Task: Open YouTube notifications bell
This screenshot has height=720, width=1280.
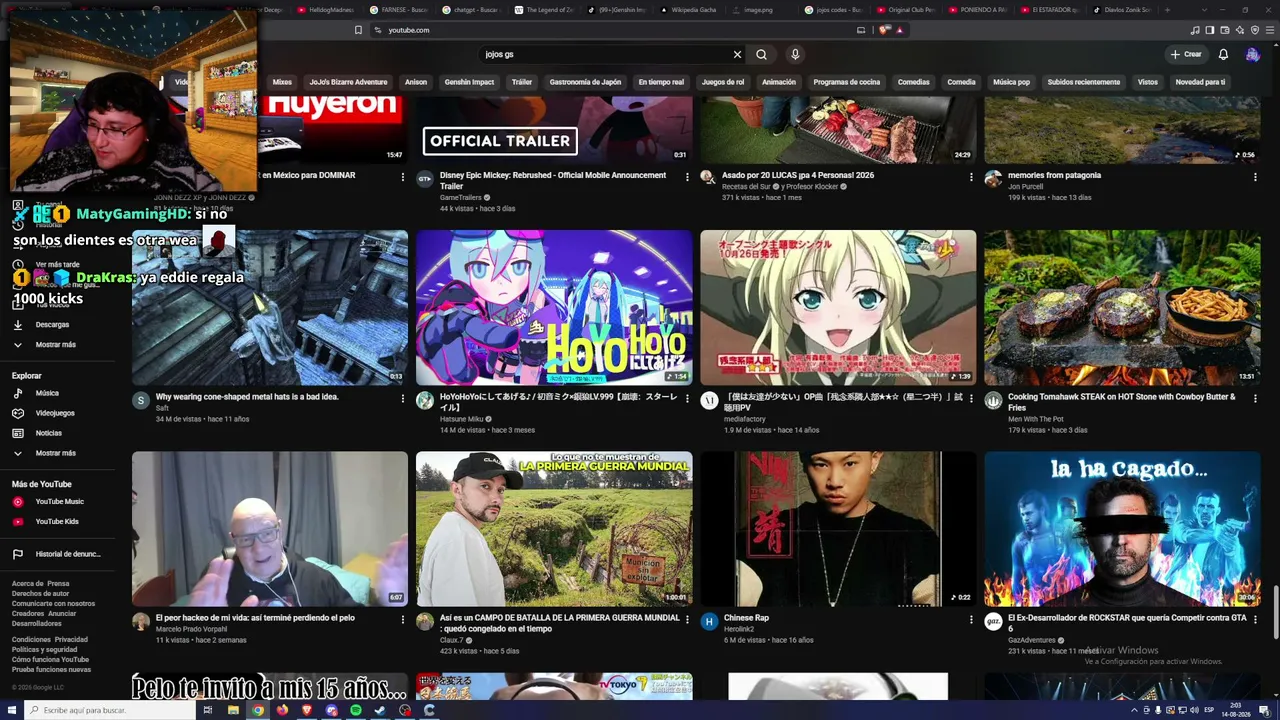Action: 1223,54
